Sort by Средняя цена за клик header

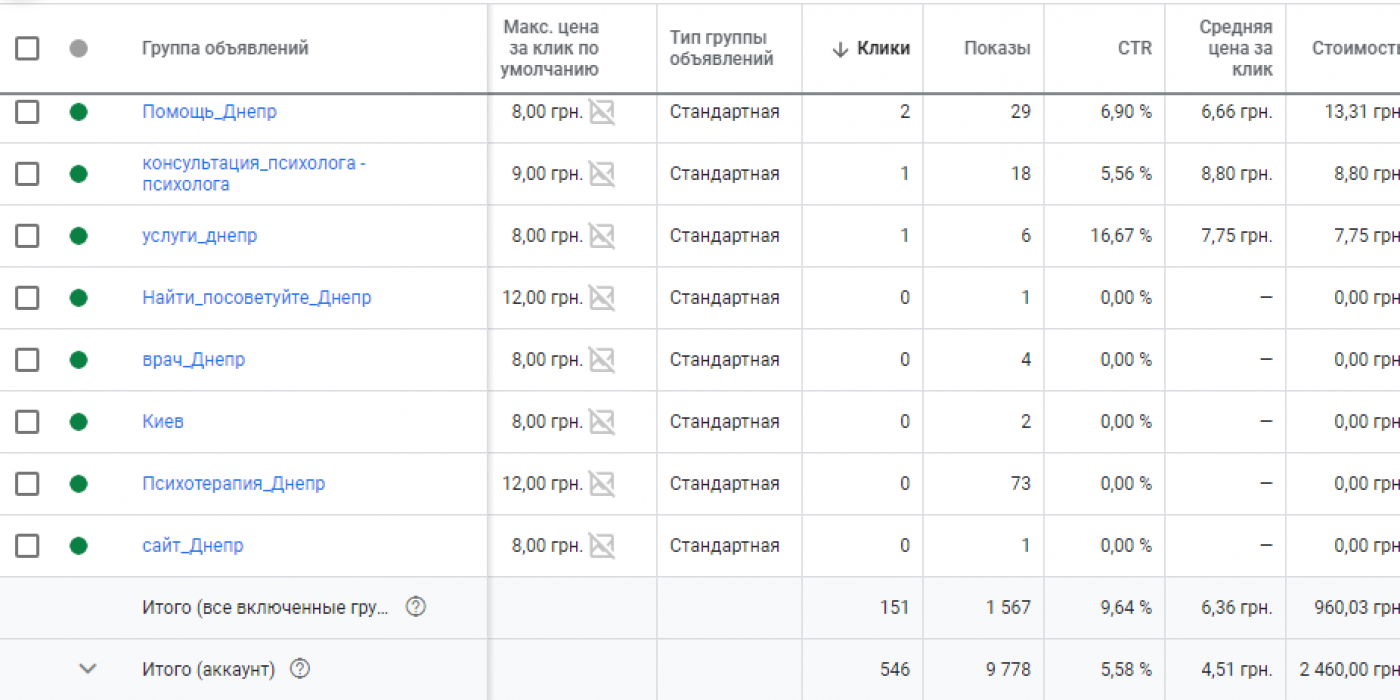[1236, 48]
